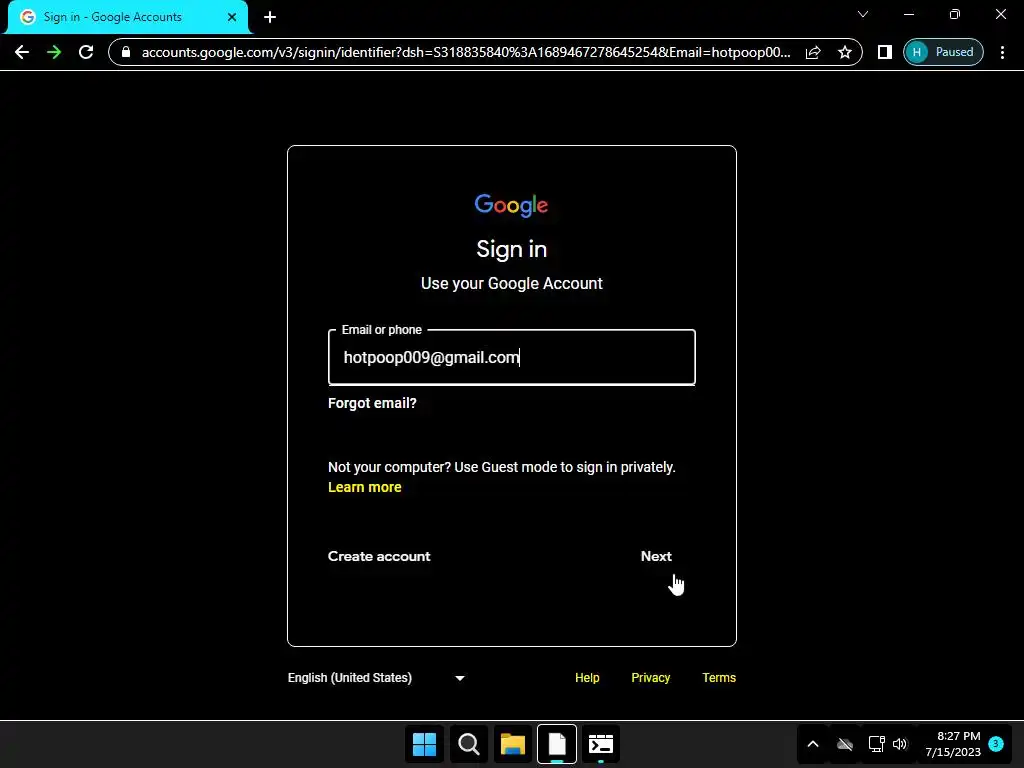Viewport: 1024px width, 768px height.
Task: Click the cloud sync tray icon
Action: pos(845,744)
